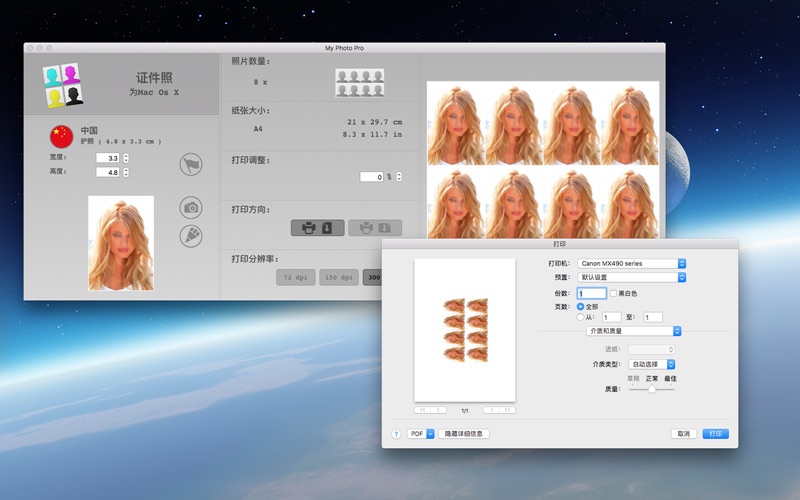Image resolution: width=800 pixels, height=500 pixels.
Task: Select the 全部 pages radio button
Action: 581,306
